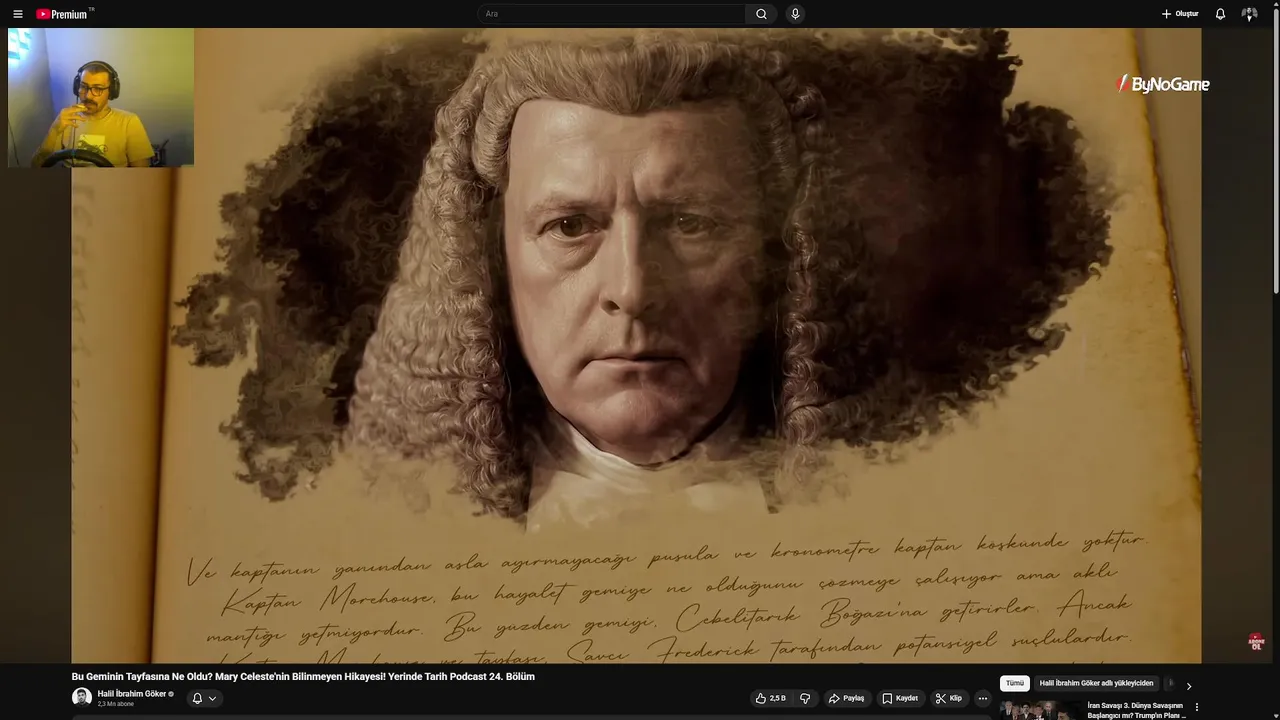Open Halil İbrahim Göker channel avatar
Screen dimensions: 1280x720
coord(81,697)
